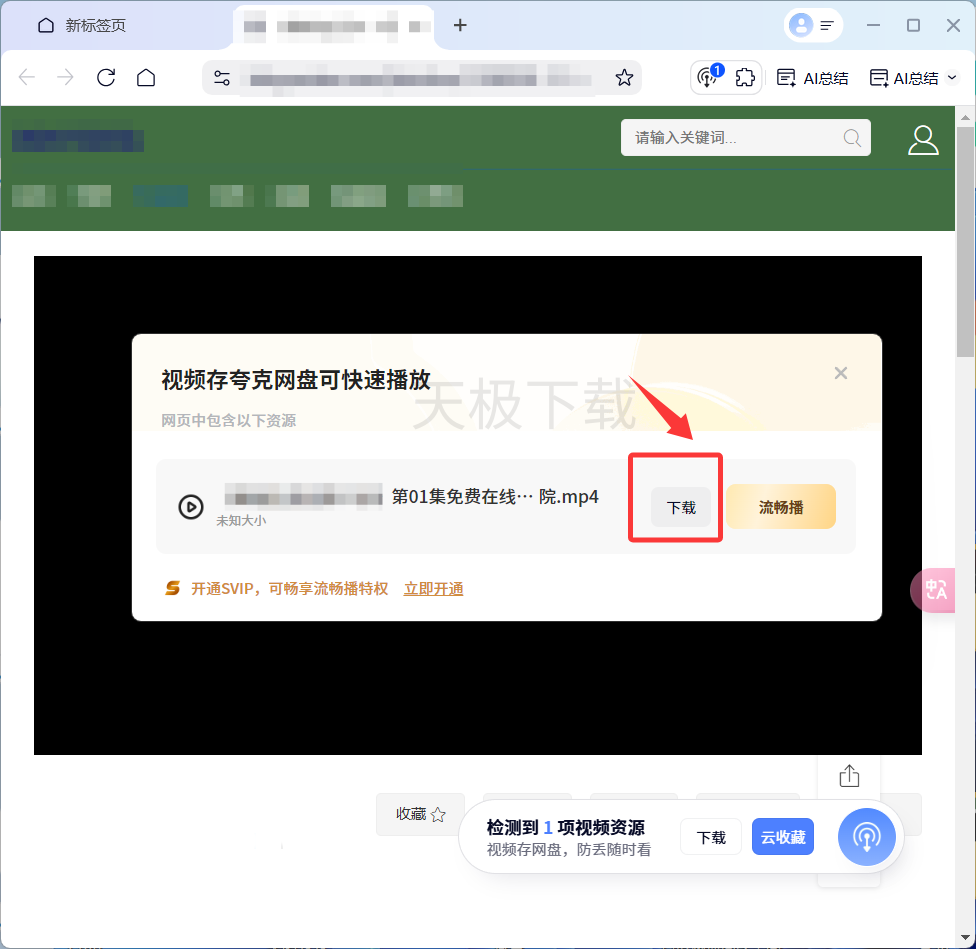Click the 收藏 favorite button
Image resolution: width=976 pixels, height=949 pixels.
click(420, 814)
